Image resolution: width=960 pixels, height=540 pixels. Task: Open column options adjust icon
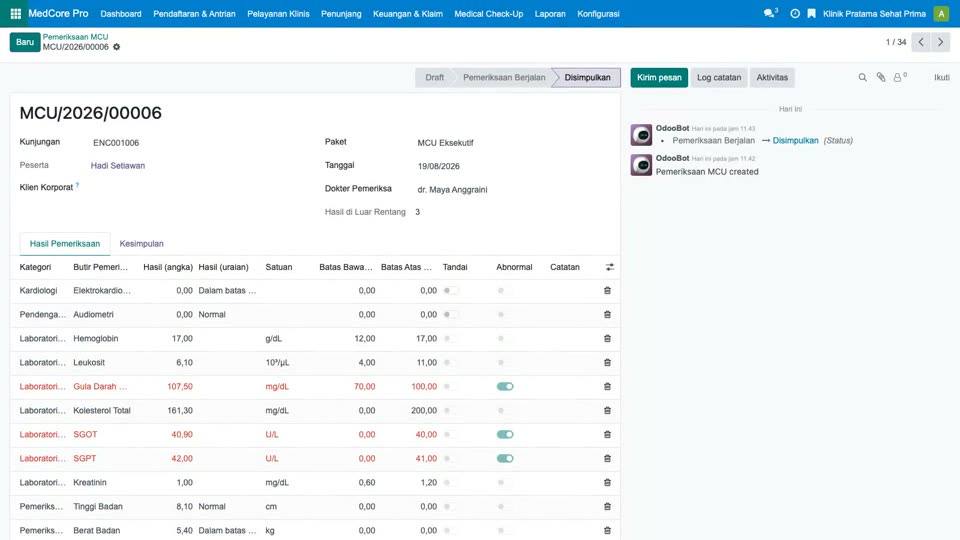click(610, 267)
